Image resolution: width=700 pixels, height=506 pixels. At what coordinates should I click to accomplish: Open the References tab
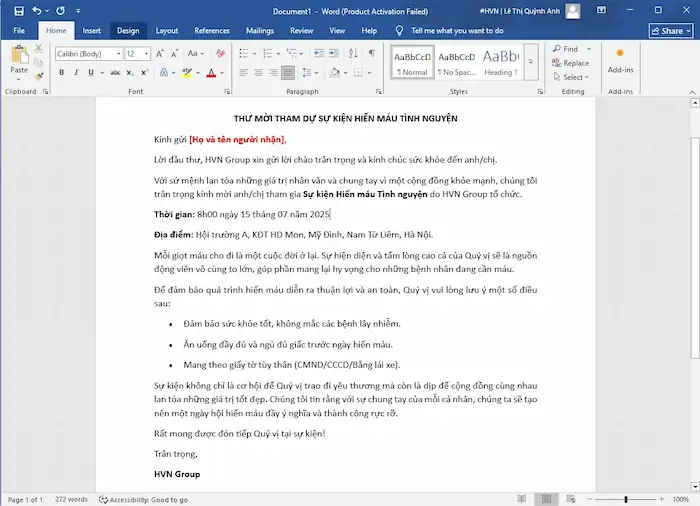pyautogui.click(x=211, y=31)
